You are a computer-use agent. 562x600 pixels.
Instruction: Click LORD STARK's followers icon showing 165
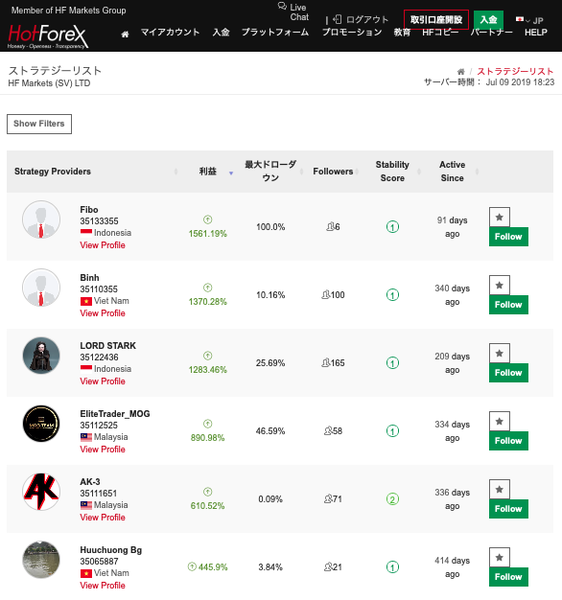tap(326, 363)
